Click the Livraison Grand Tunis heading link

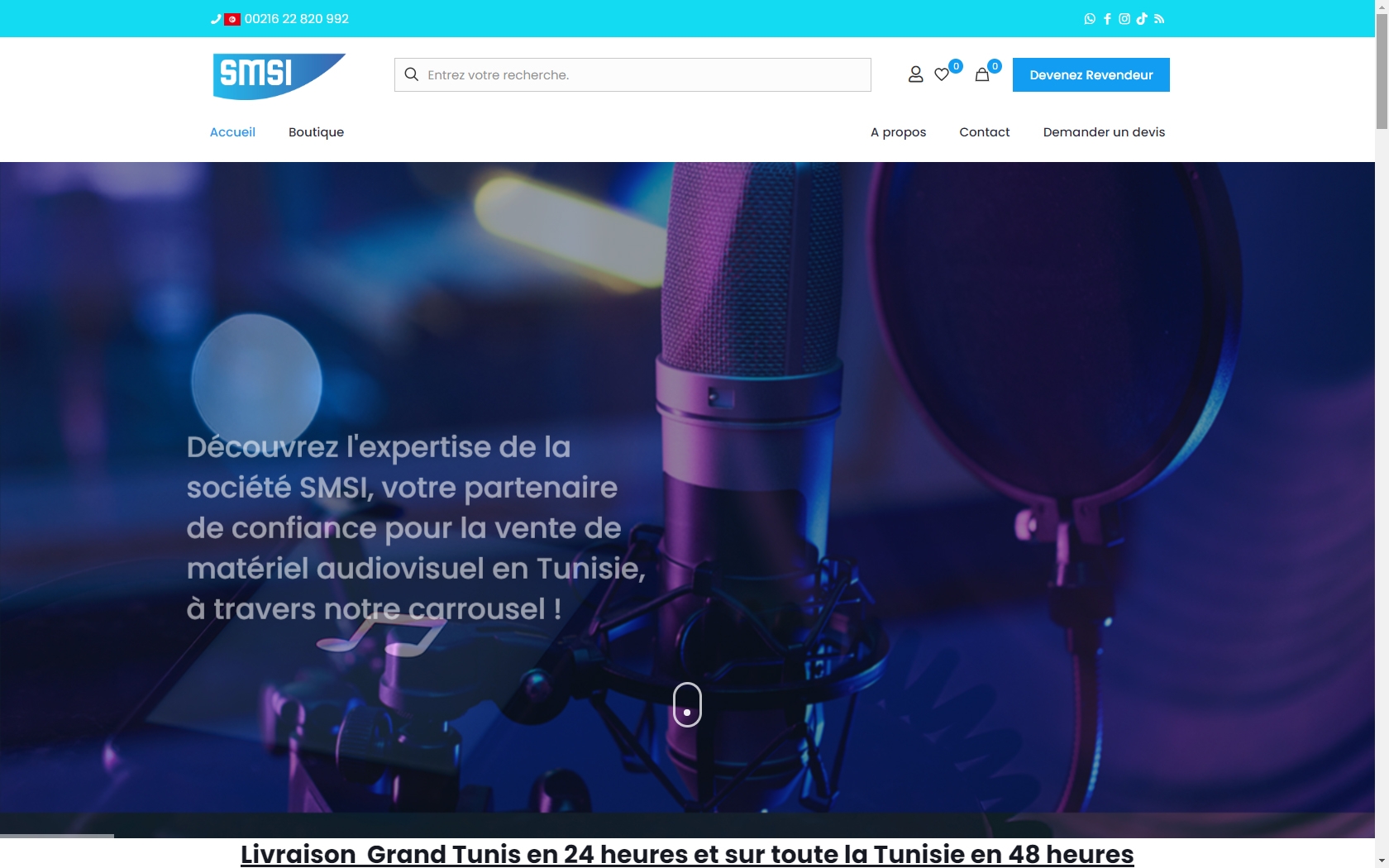pos(687,854)
